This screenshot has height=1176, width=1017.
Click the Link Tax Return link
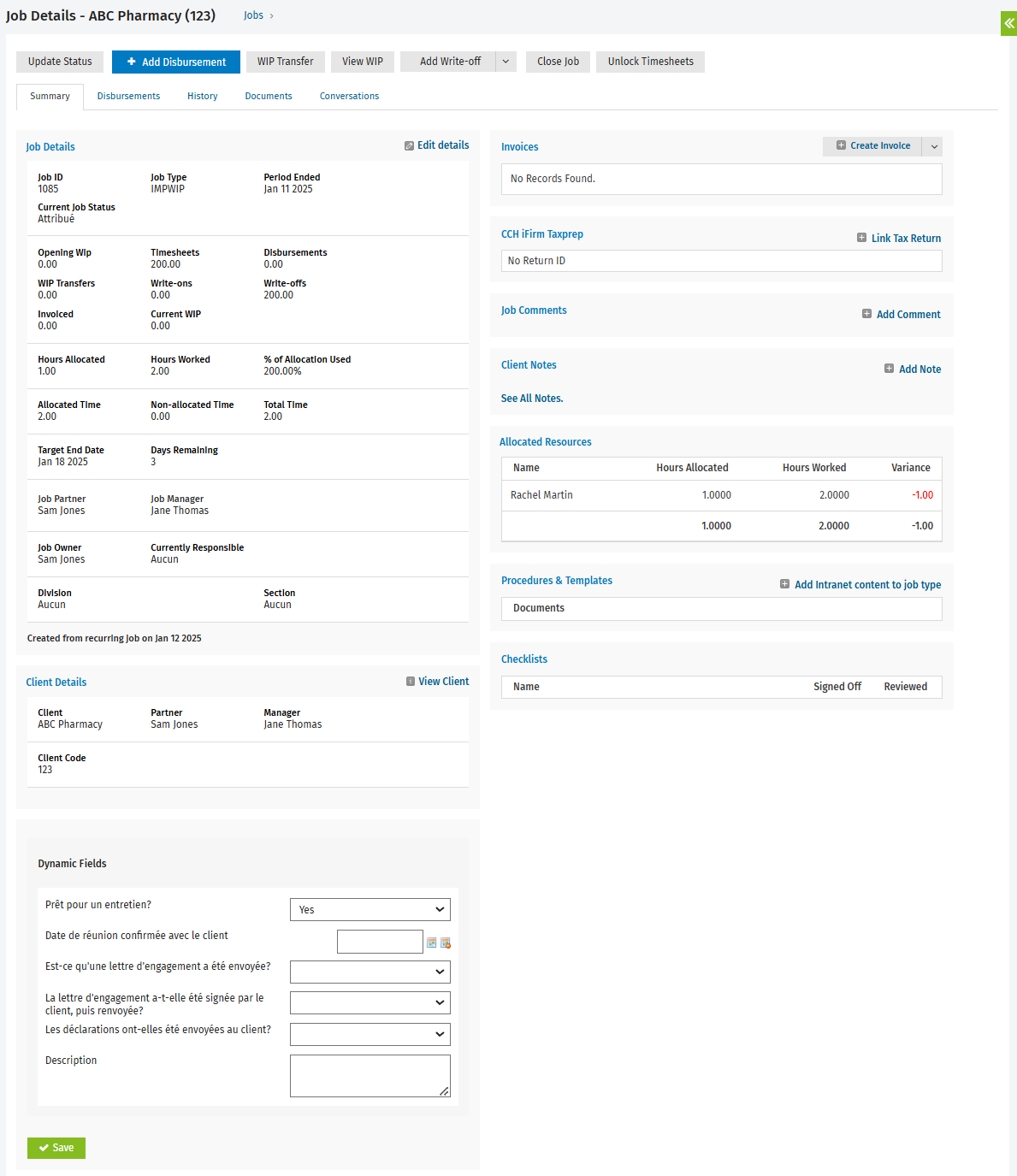pyautogui.click(x=906, y=239)
